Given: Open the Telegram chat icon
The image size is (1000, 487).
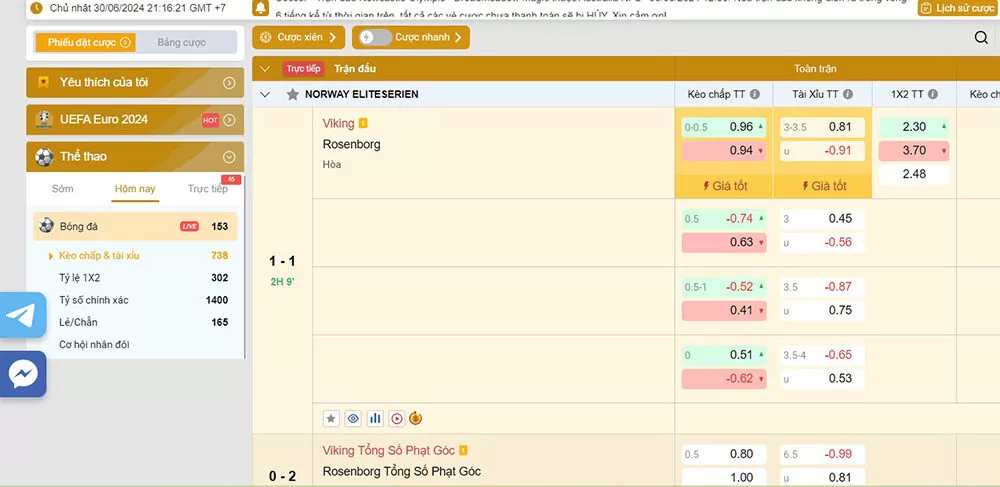Looking at the screenshot, I should [x=22, y=316].
